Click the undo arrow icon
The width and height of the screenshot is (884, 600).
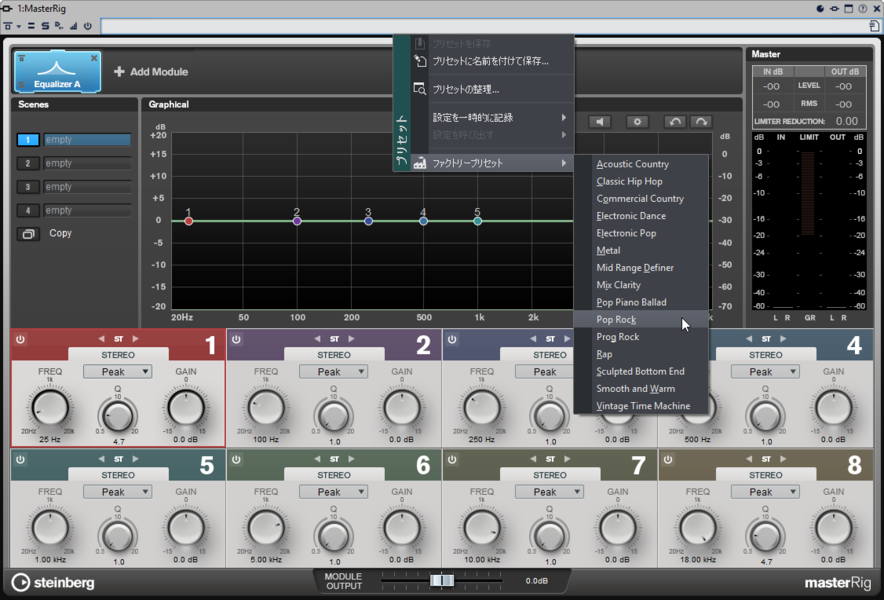pyautogui.click(x=674, y=121)
